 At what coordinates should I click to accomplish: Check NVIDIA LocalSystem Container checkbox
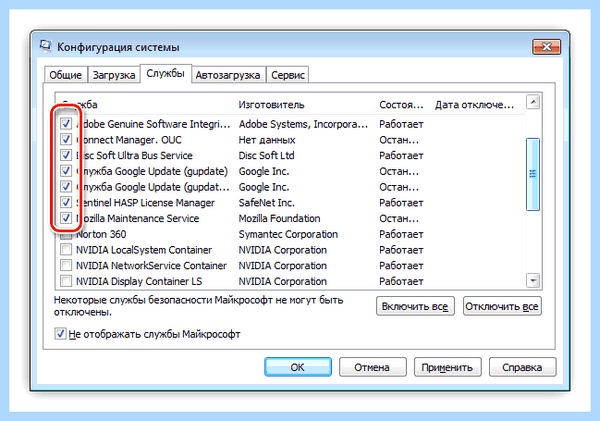[x=66, y=250]
